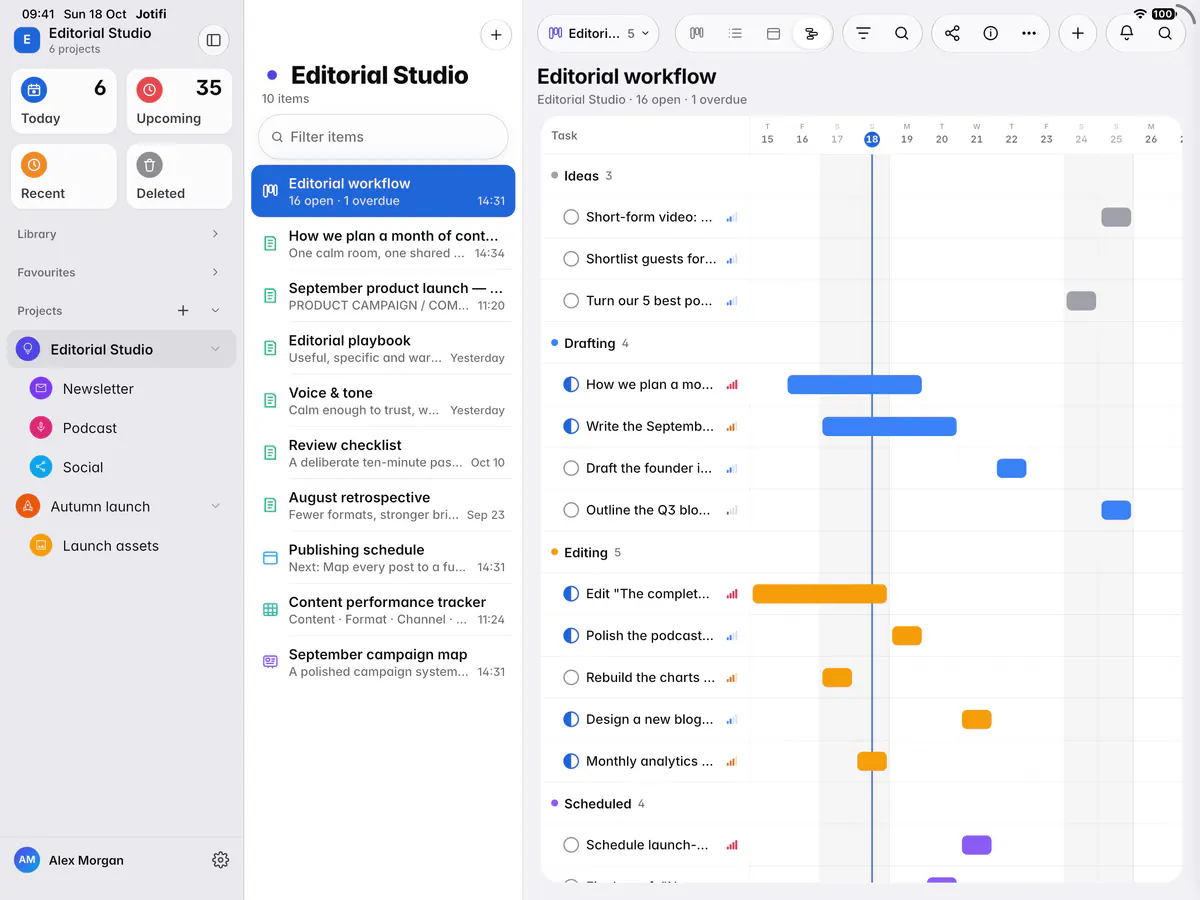
Task: Collapse the Scheduled group
Action: [597, 804]
